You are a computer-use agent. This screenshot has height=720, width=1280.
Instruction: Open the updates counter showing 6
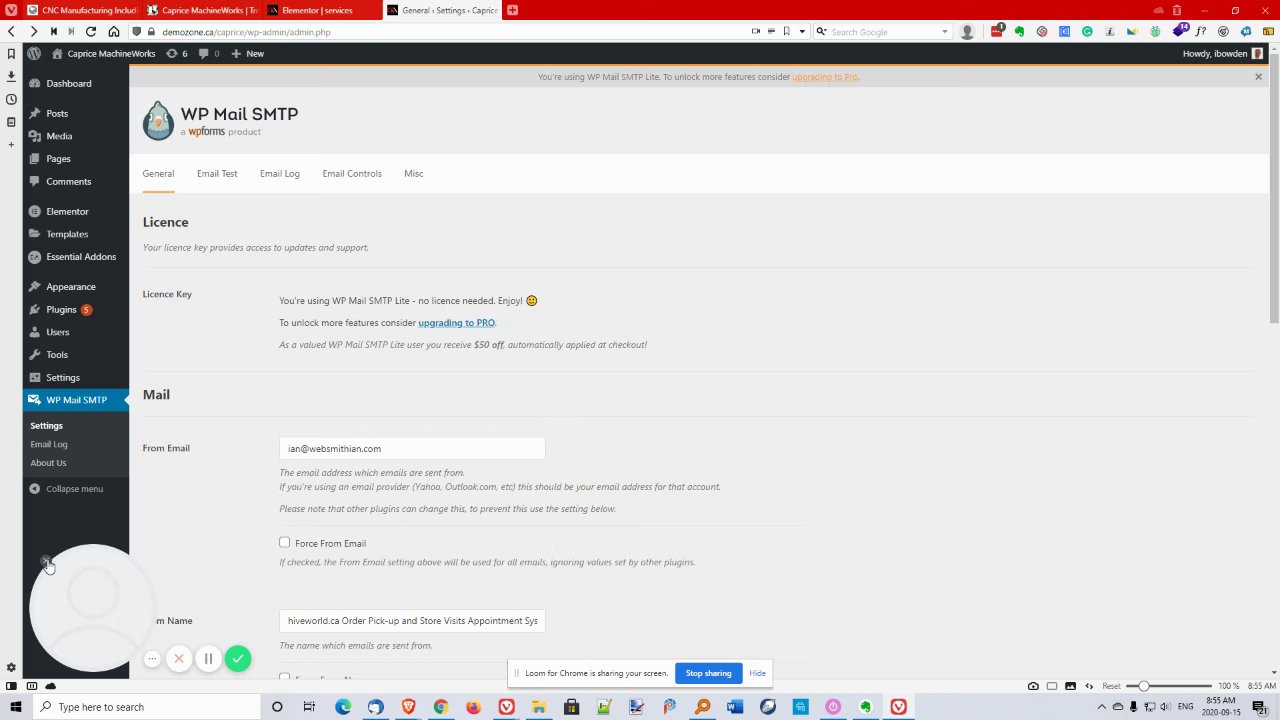point(177,53)
